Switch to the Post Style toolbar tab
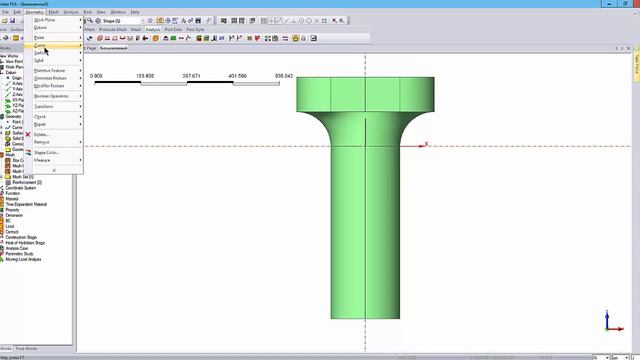The height and width of the screenshot is (360, 640). pyautogui.click(x=195, y=29)
